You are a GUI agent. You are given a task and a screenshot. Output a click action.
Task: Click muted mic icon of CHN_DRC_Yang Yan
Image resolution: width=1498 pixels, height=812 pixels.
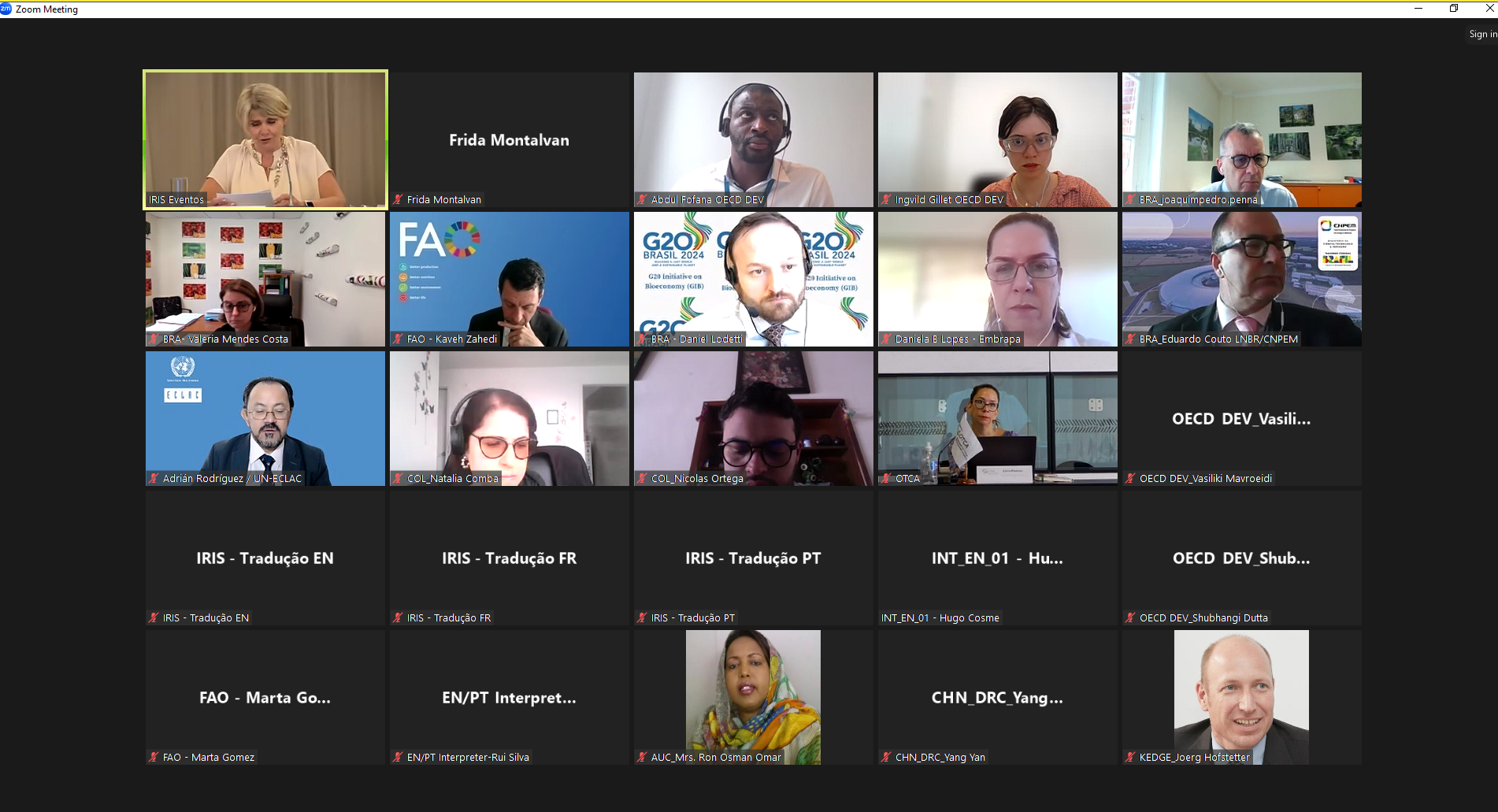tap(886, 757)
